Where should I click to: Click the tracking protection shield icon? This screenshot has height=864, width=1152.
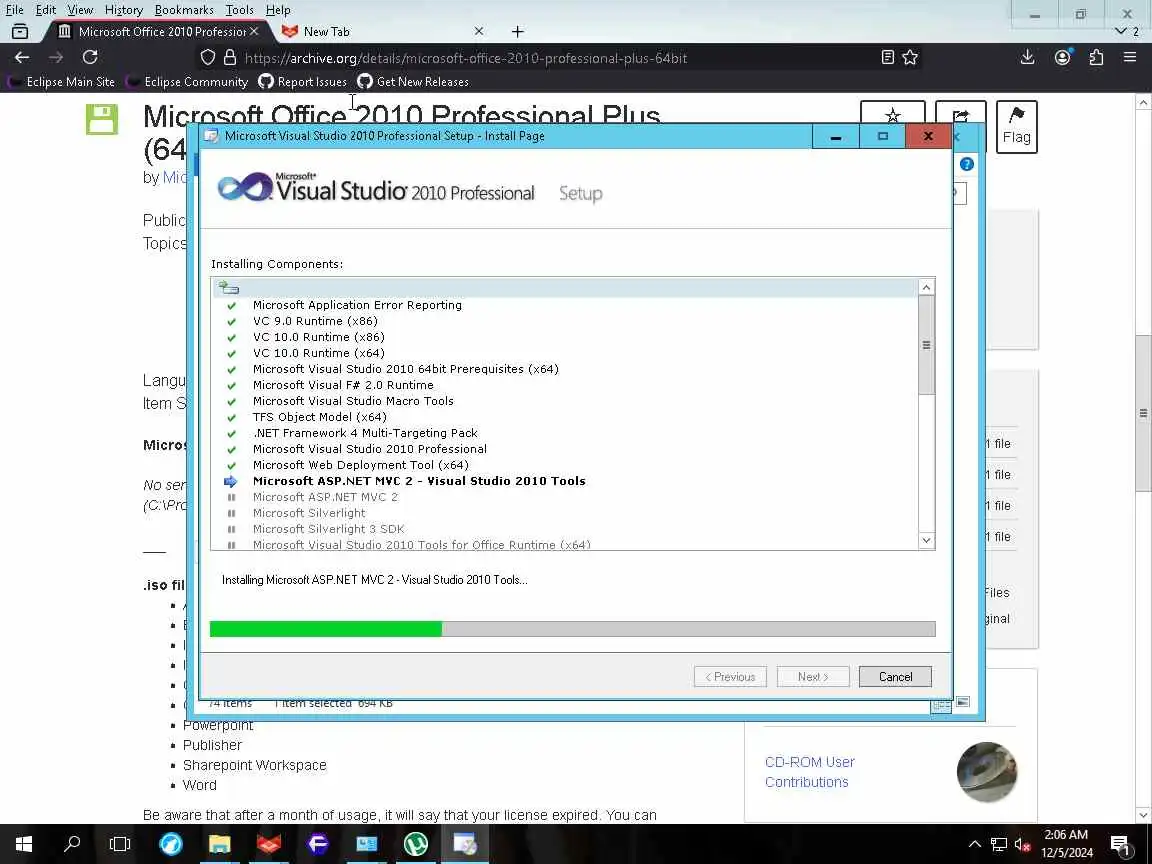[x=208, y=57]
